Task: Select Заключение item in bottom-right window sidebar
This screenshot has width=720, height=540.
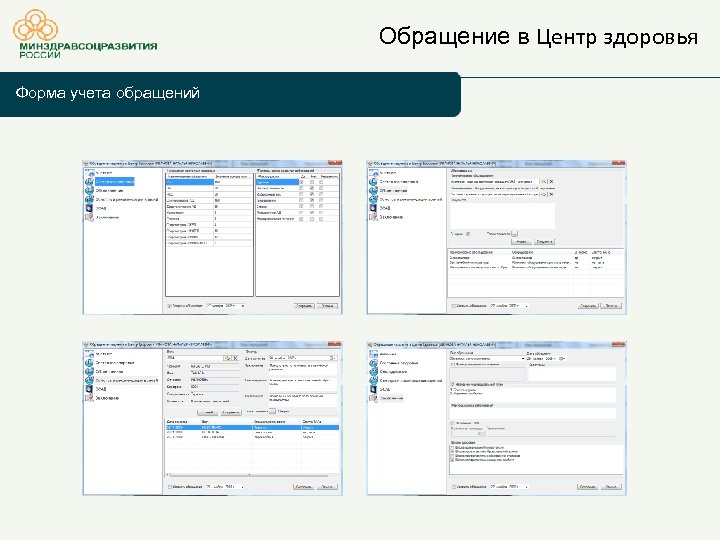Action: pyautogui.click(x=391, y=398)
